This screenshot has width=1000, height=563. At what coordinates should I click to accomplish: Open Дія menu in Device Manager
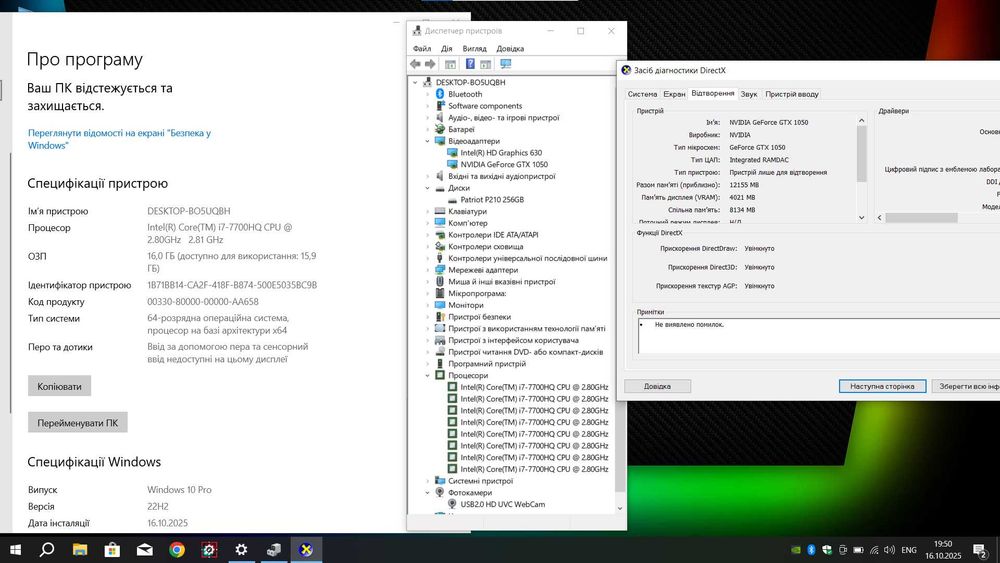446,48
